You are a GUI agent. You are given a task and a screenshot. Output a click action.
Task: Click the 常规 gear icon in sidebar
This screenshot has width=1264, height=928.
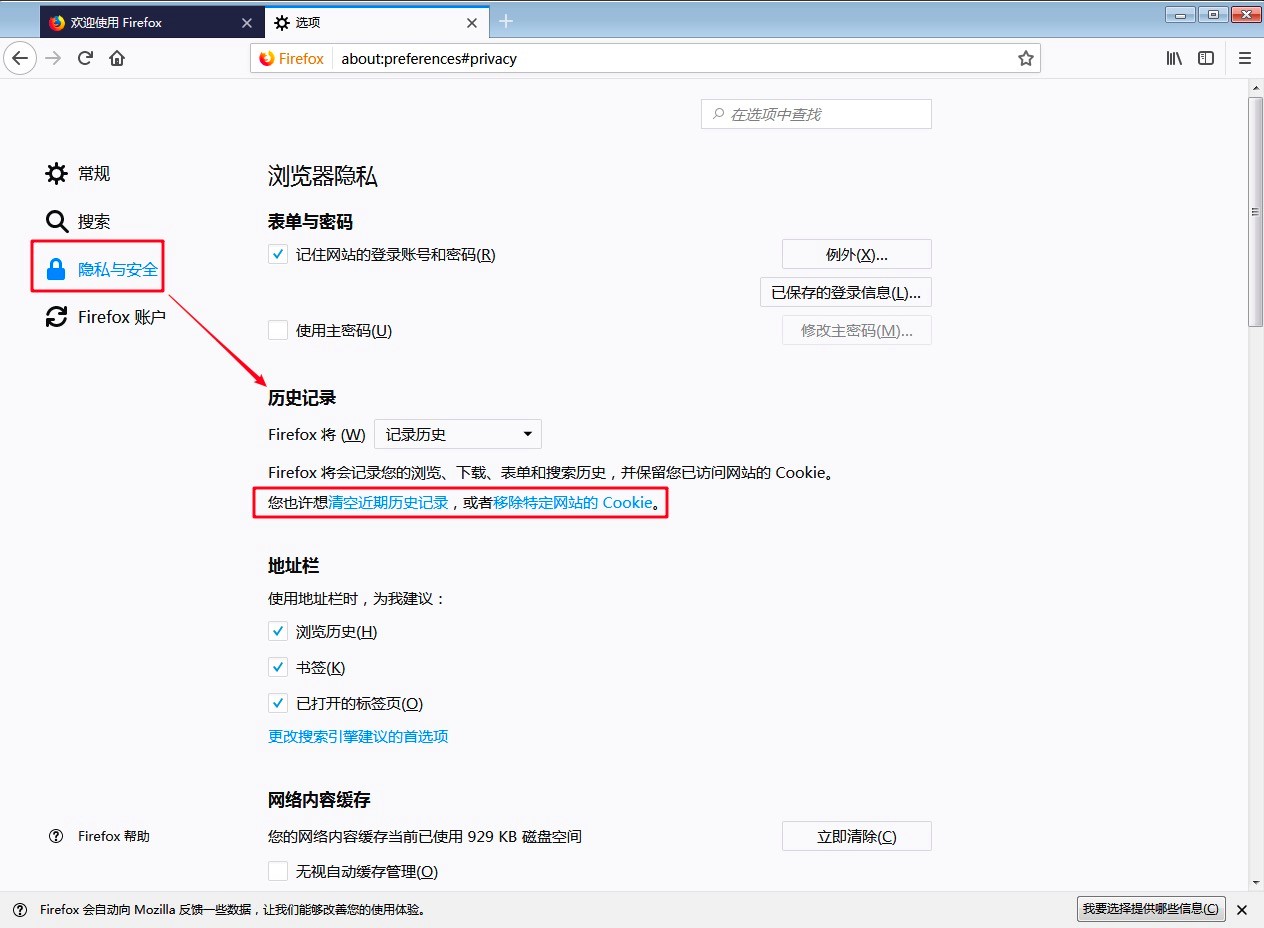[x=56, y=173]
